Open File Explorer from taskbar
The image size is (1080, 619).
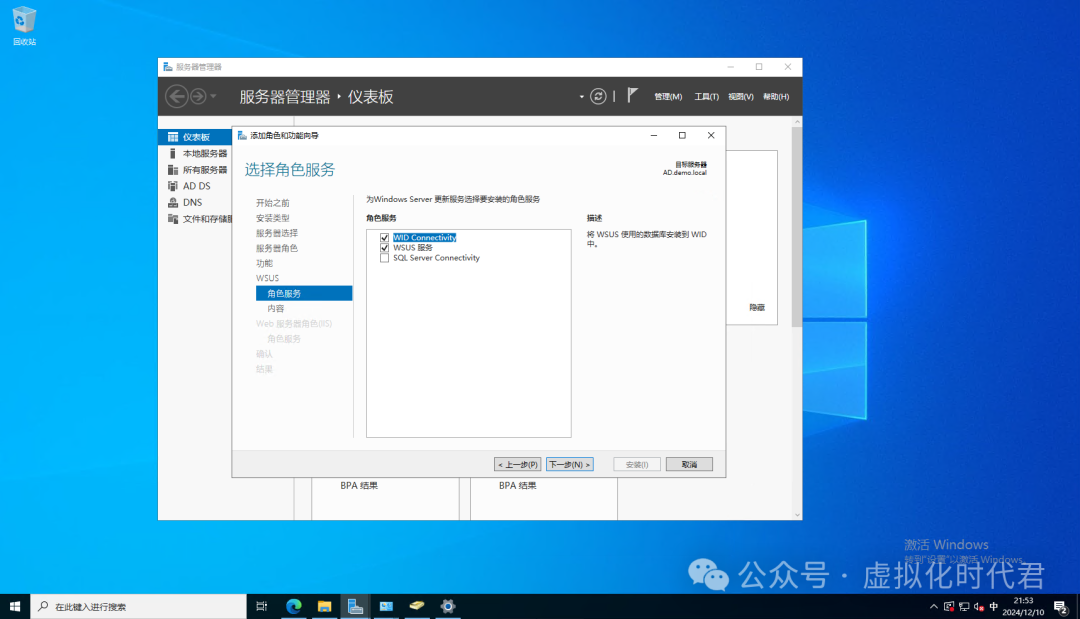point(324,607)
